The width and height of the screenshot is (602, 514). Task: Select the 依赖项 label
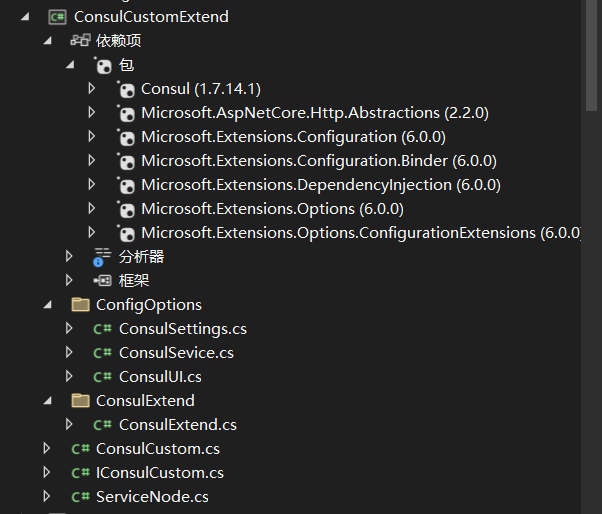[x=118, y=41]
